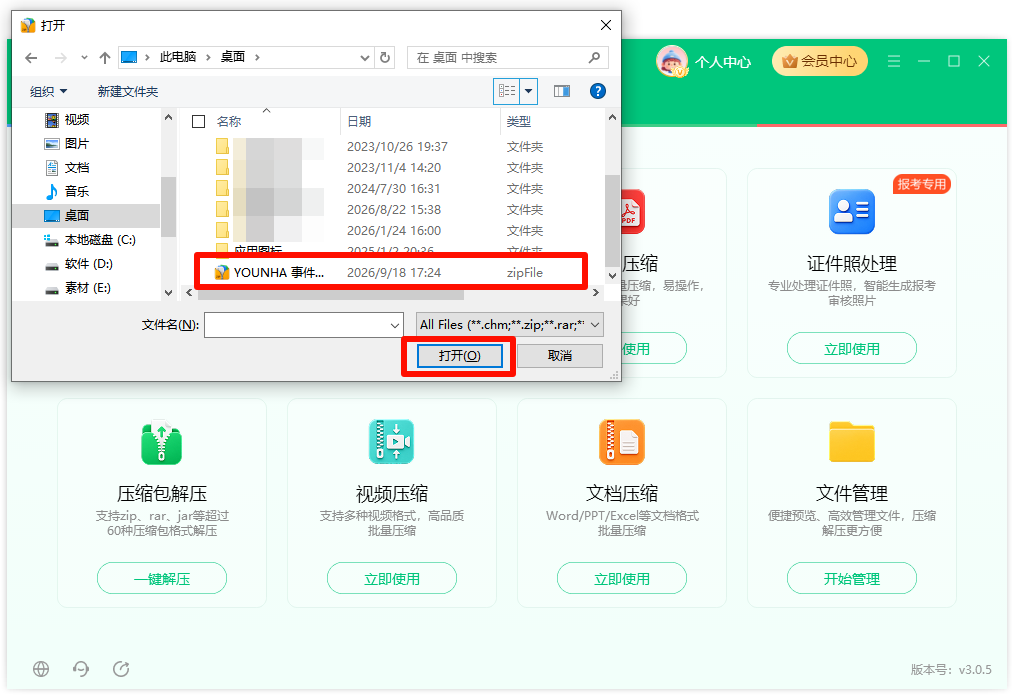Click 立即使用 under 视频压缩
This screenshot has height=695, width=1012.
392,579
